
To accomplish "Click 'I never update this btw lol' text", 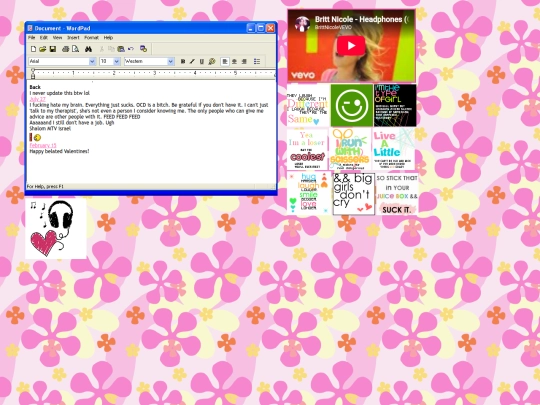I will (x=60, y=93).
